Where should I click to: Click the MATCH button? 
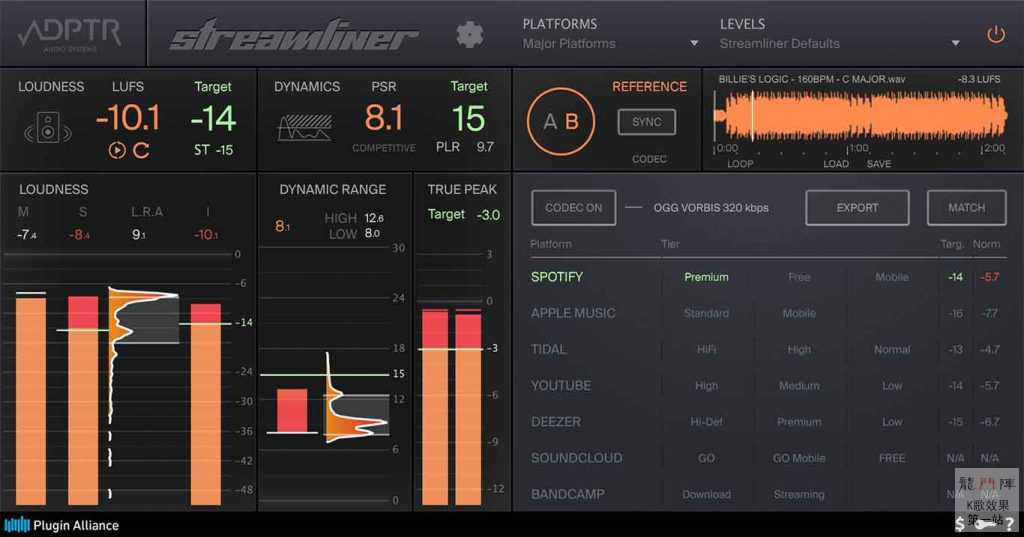967,208
